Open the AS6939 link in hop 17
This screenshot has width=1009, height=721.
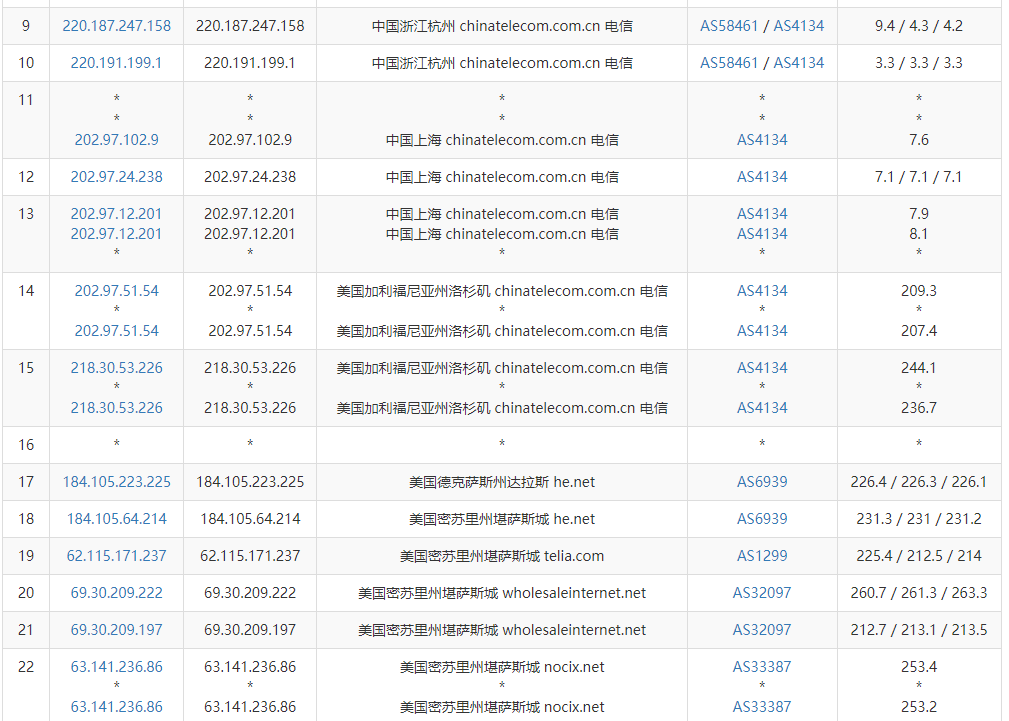(762, 482)
